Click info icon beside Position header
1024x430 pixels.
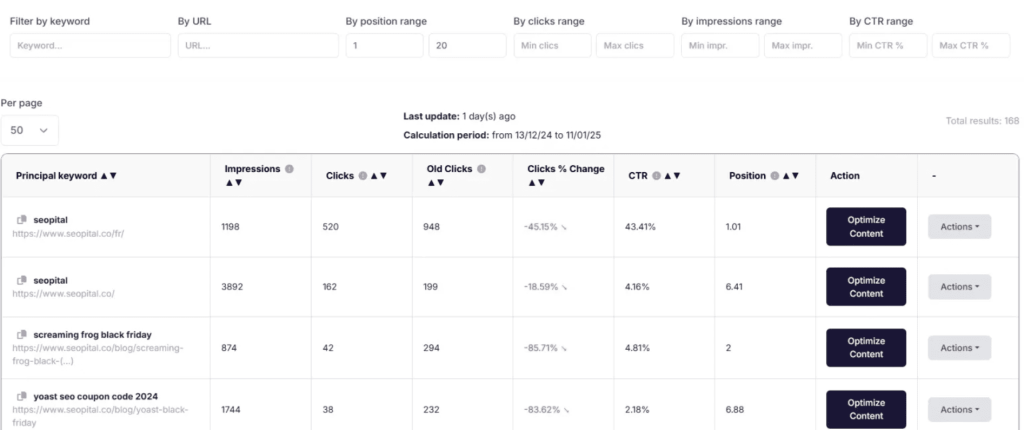775,176
